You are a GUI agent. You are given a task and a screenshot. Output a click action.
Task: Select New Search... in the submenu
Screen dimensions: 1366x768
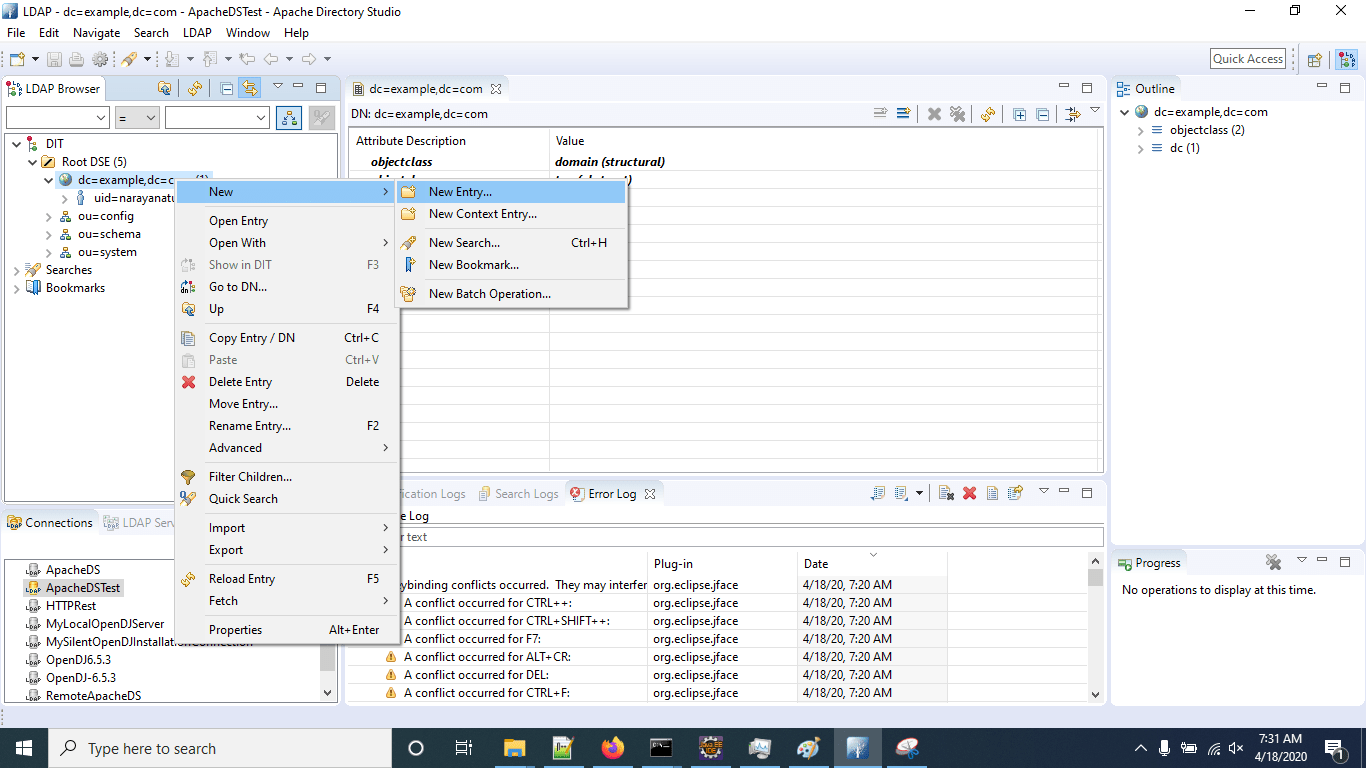point(512,243)
